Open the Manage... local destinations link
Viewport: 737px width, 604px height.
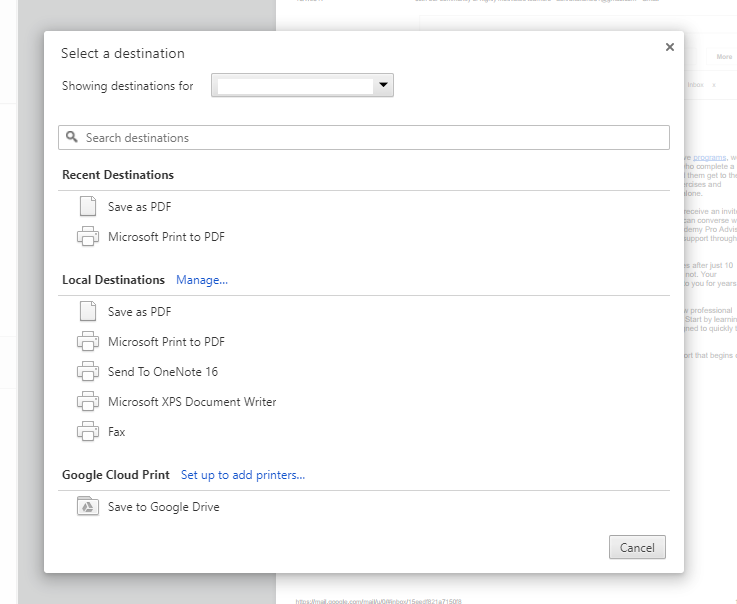point(202,280)
